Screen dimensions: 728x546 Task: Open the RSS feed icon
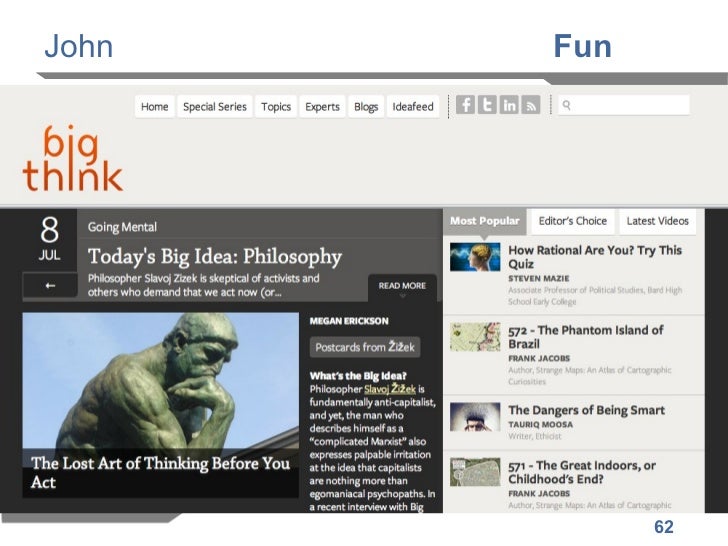(x=531, y=104)
